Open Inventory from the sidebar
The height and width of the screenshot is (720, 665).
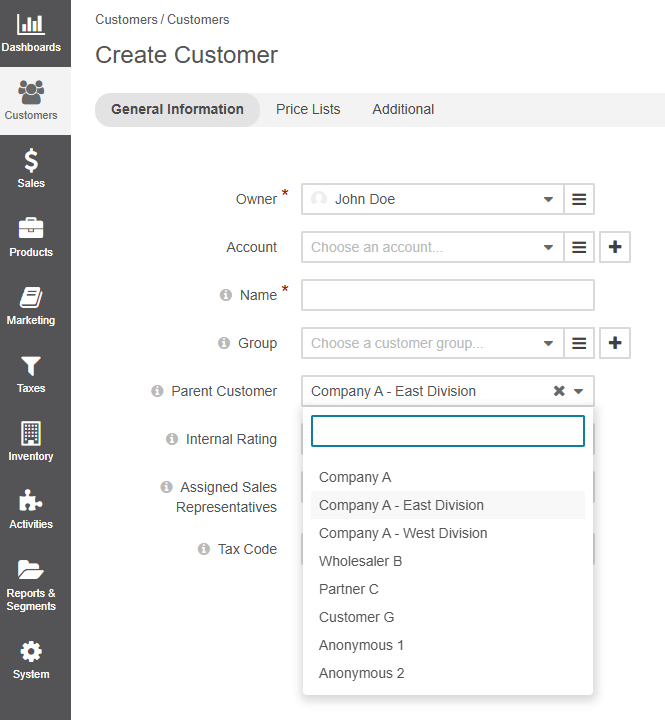coord(31,434)
